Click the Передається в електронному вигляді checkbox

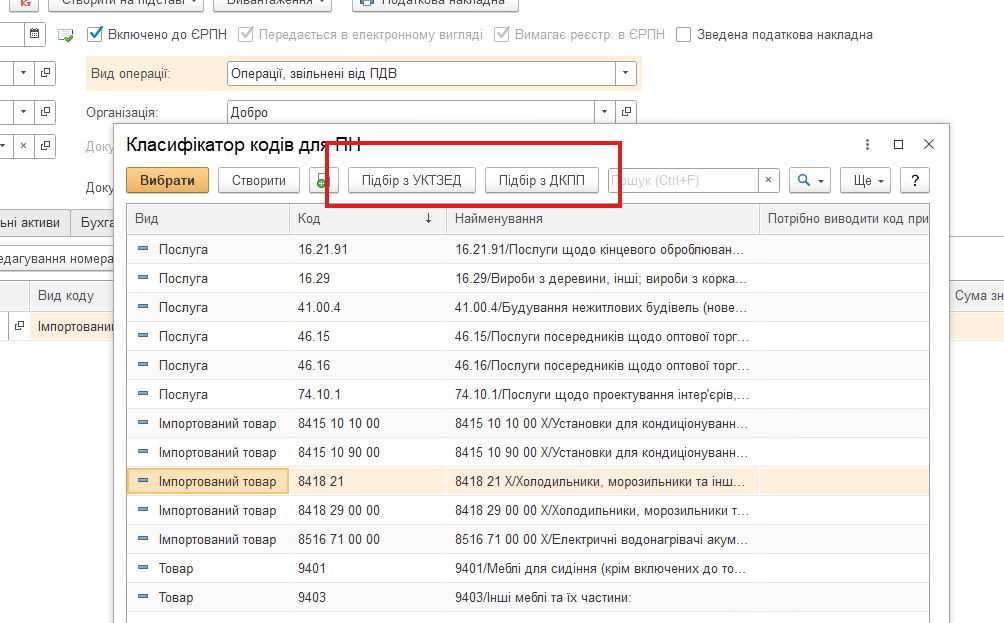[x=246, y=34]
